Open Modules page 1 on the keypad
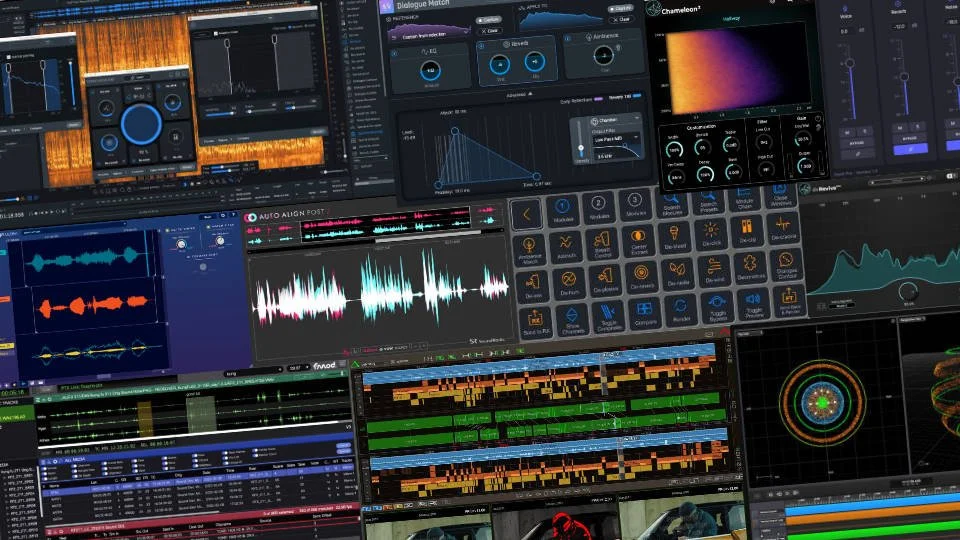Screen dimensions: 960x540 tap(563, 211)
